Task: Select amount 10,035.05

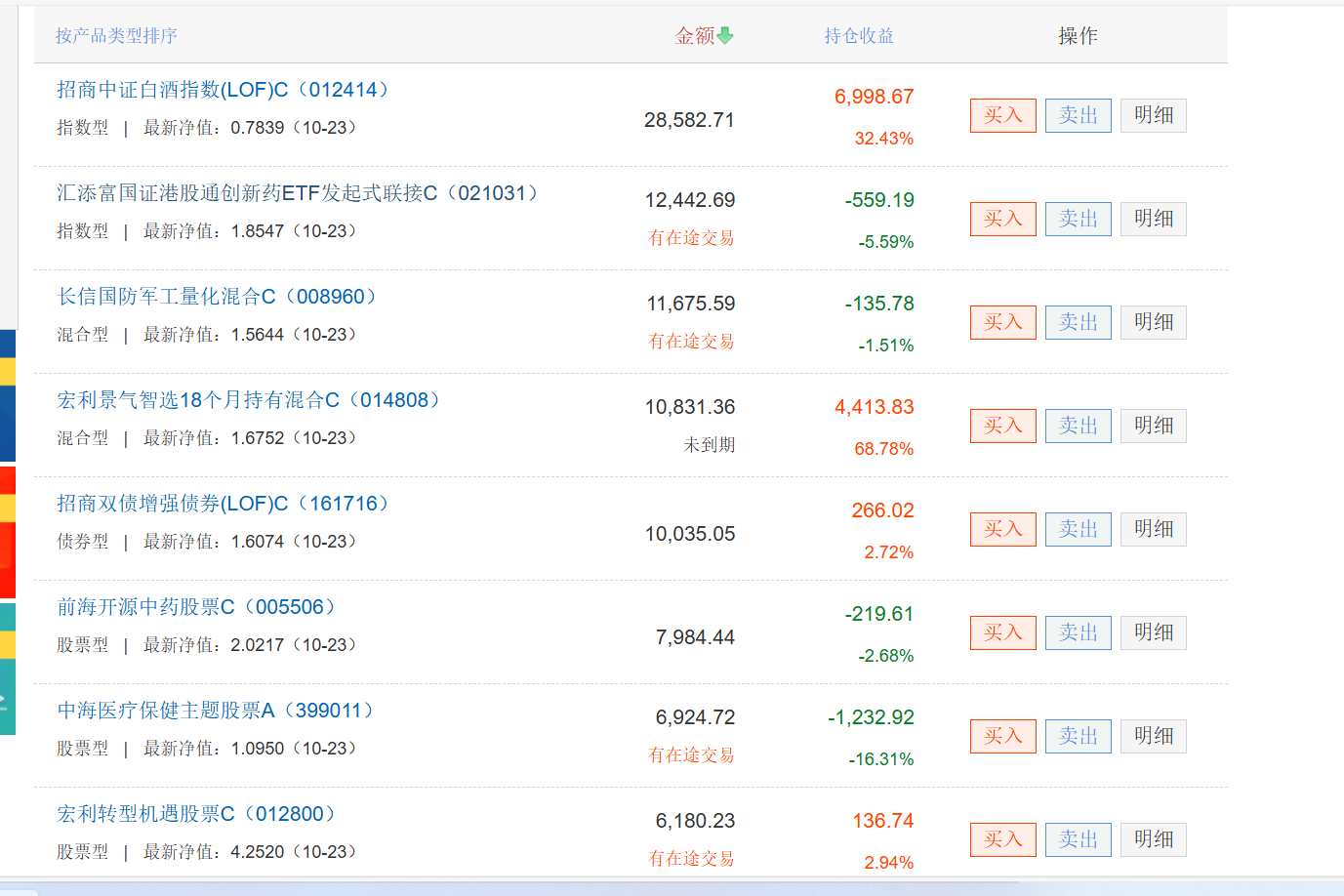Action: tap(690, 534)
